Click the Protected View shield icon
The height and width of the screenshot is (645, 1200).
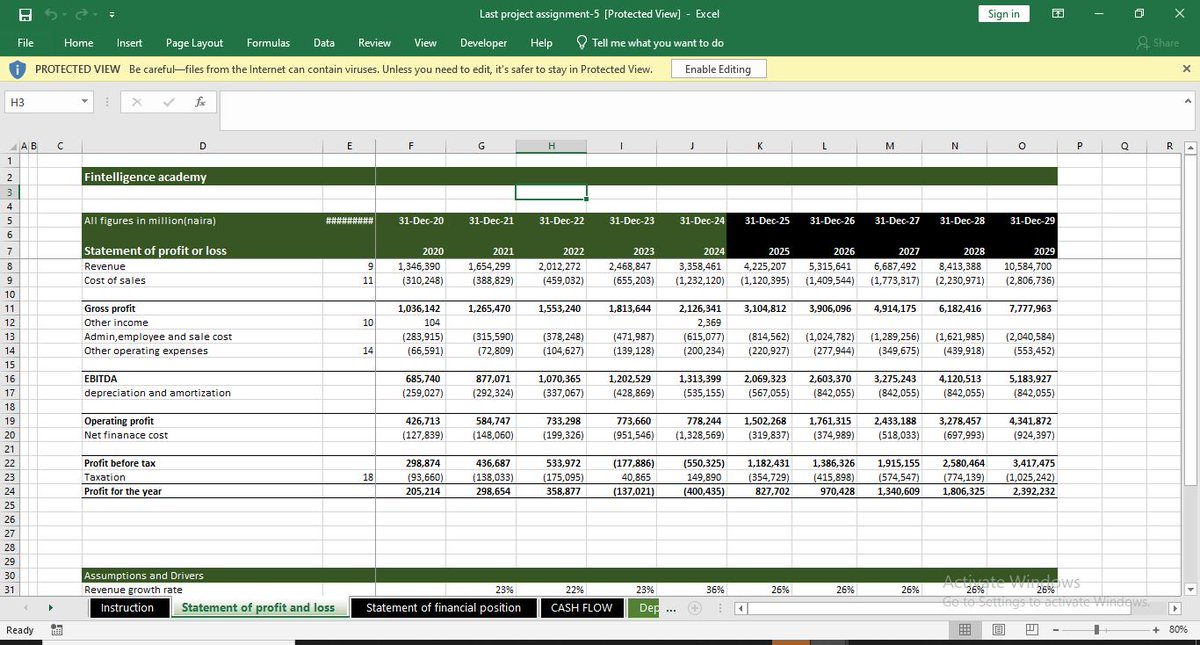[x=17, y=69]
